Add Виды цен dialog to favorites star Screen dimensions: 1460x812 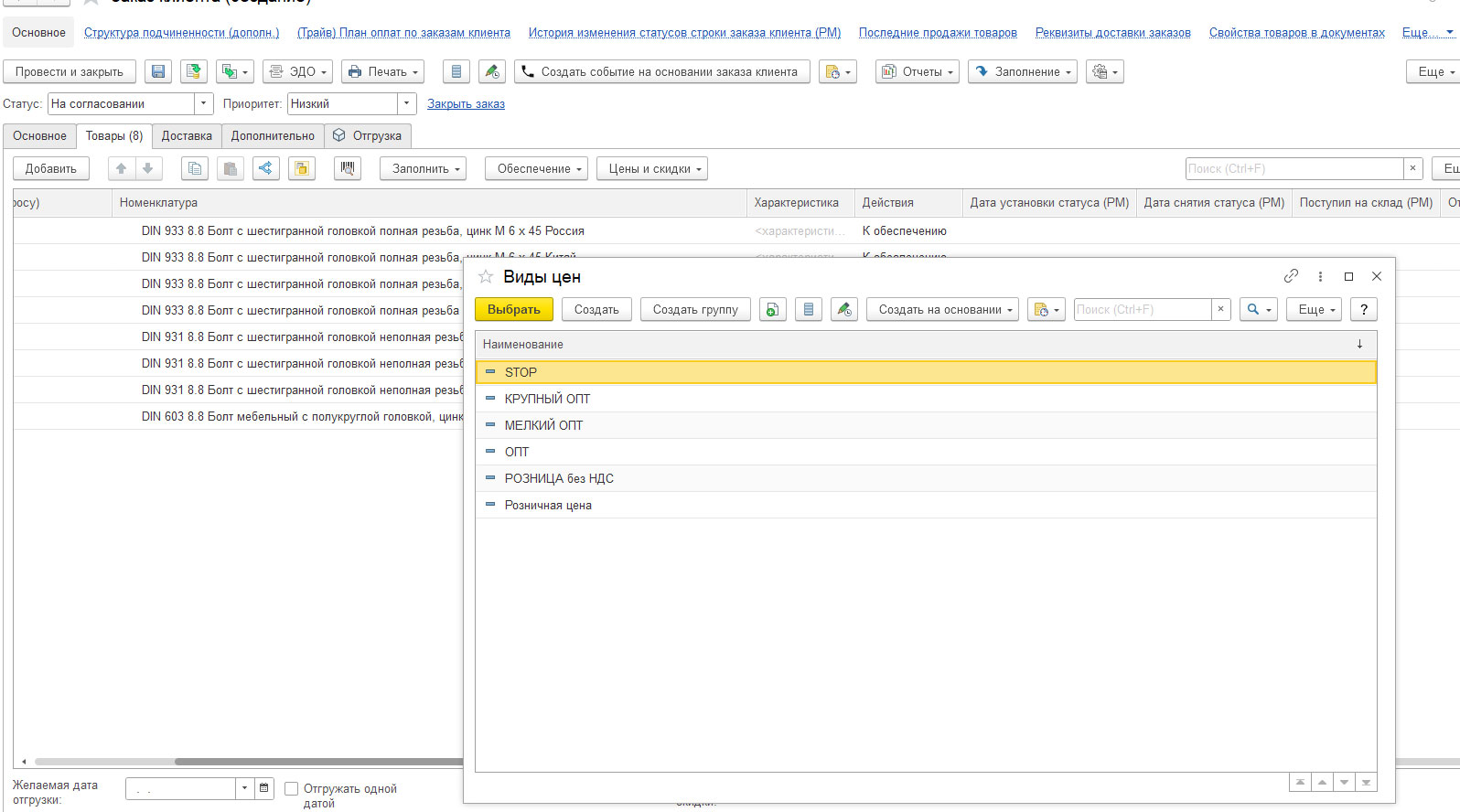pyautogui.click(x=486, y=276)
